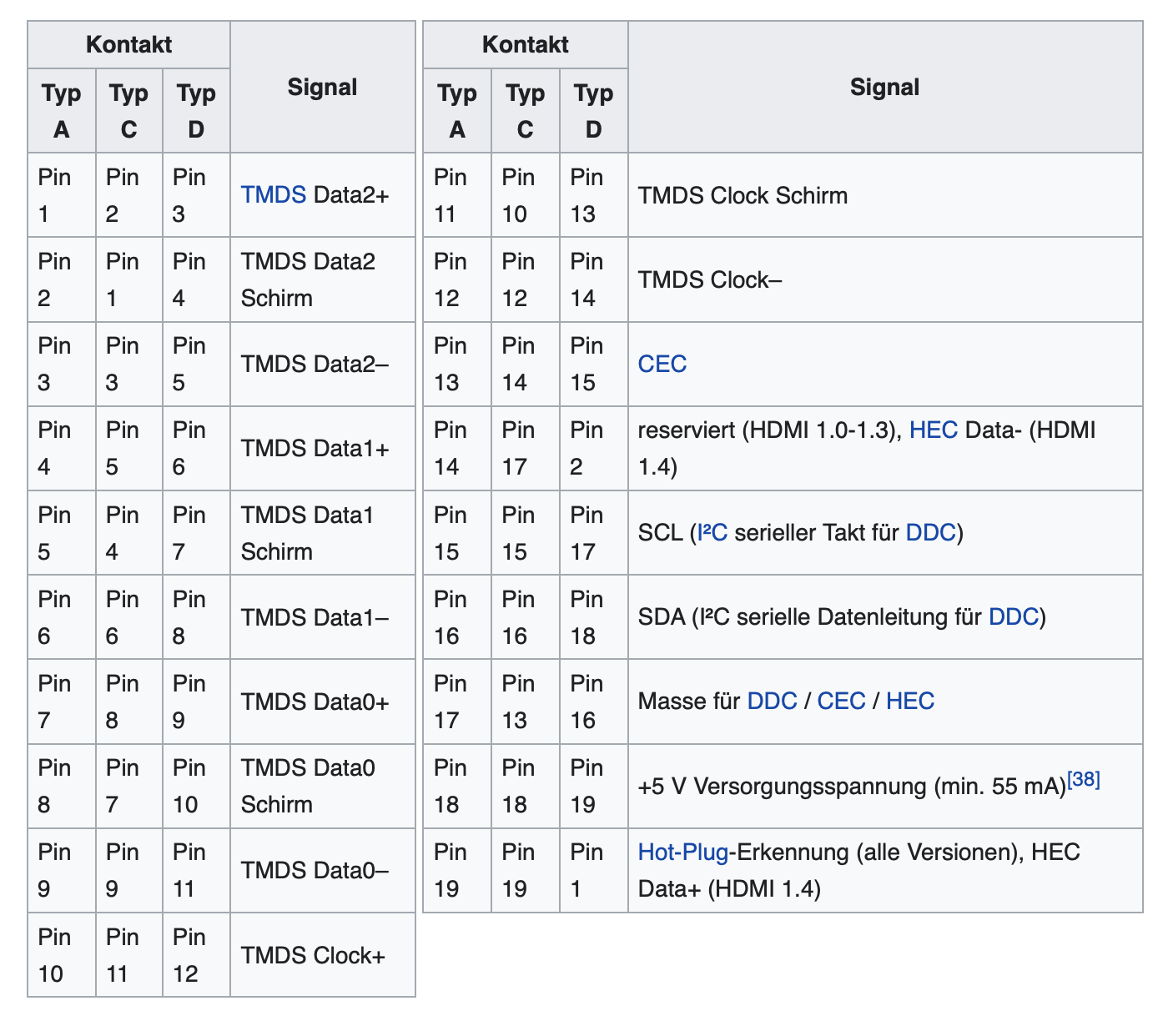
Task: Select 'Pin 7' Typ C cell in Data0 Schirm row
Action: (x=129, y=787)
